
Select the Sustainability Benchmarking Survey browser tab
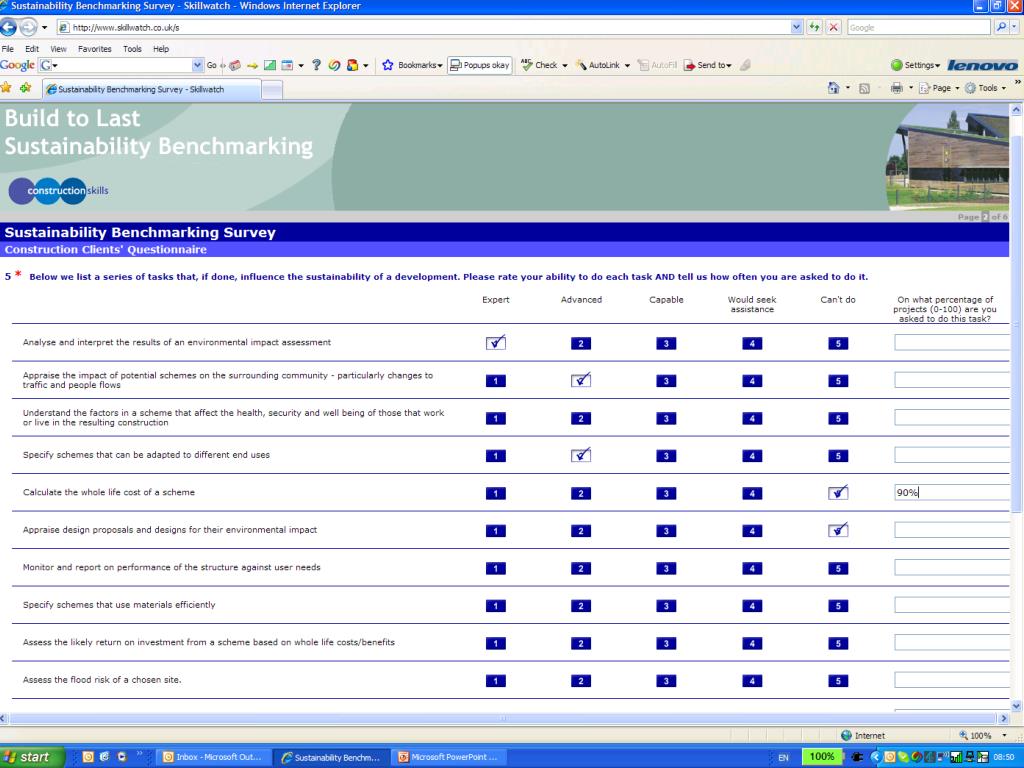click(x=152, y=89)
